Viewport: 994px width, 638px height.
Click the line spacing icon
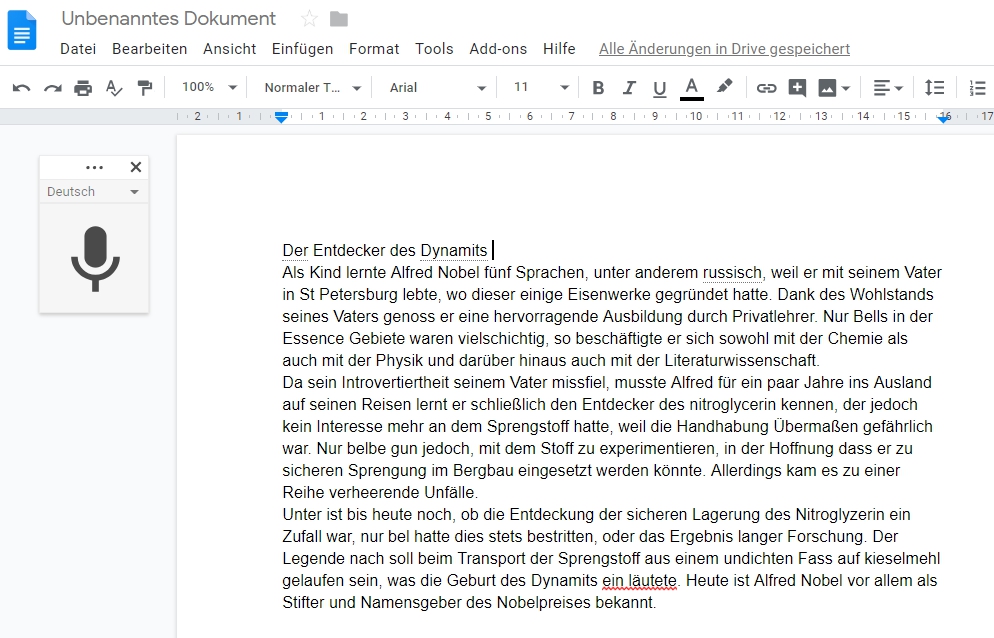(934, 88)
